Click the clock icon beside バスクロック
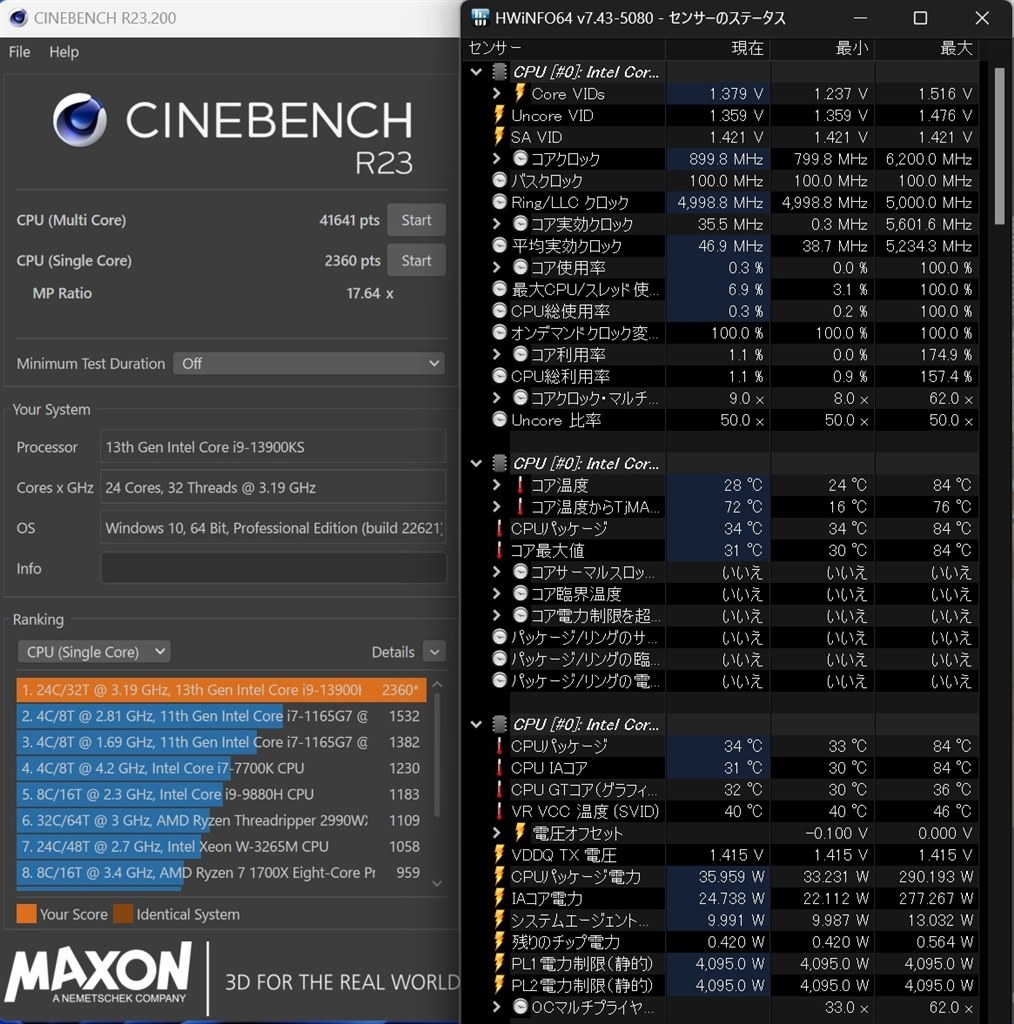 (x=499, y=180)
